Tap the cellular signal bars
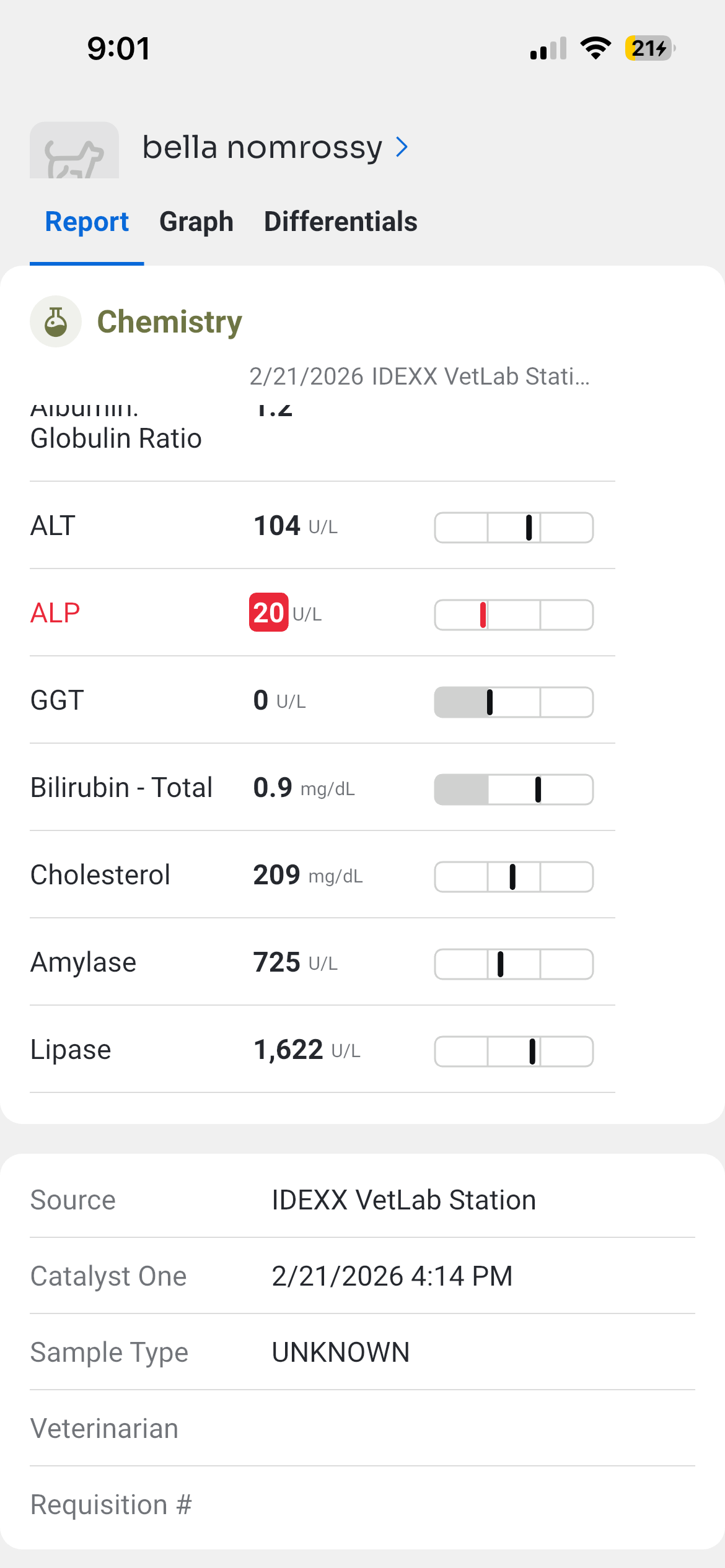The height and width of the screenshot is (1568, 725). pos(548,48)
